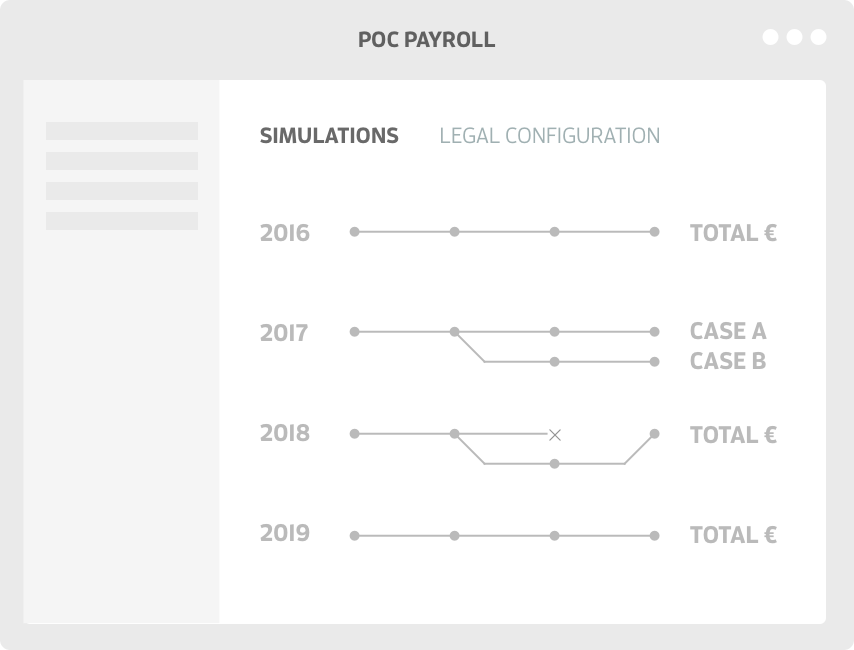Select the lower branch node on 2018 timeline

[554, 464]
